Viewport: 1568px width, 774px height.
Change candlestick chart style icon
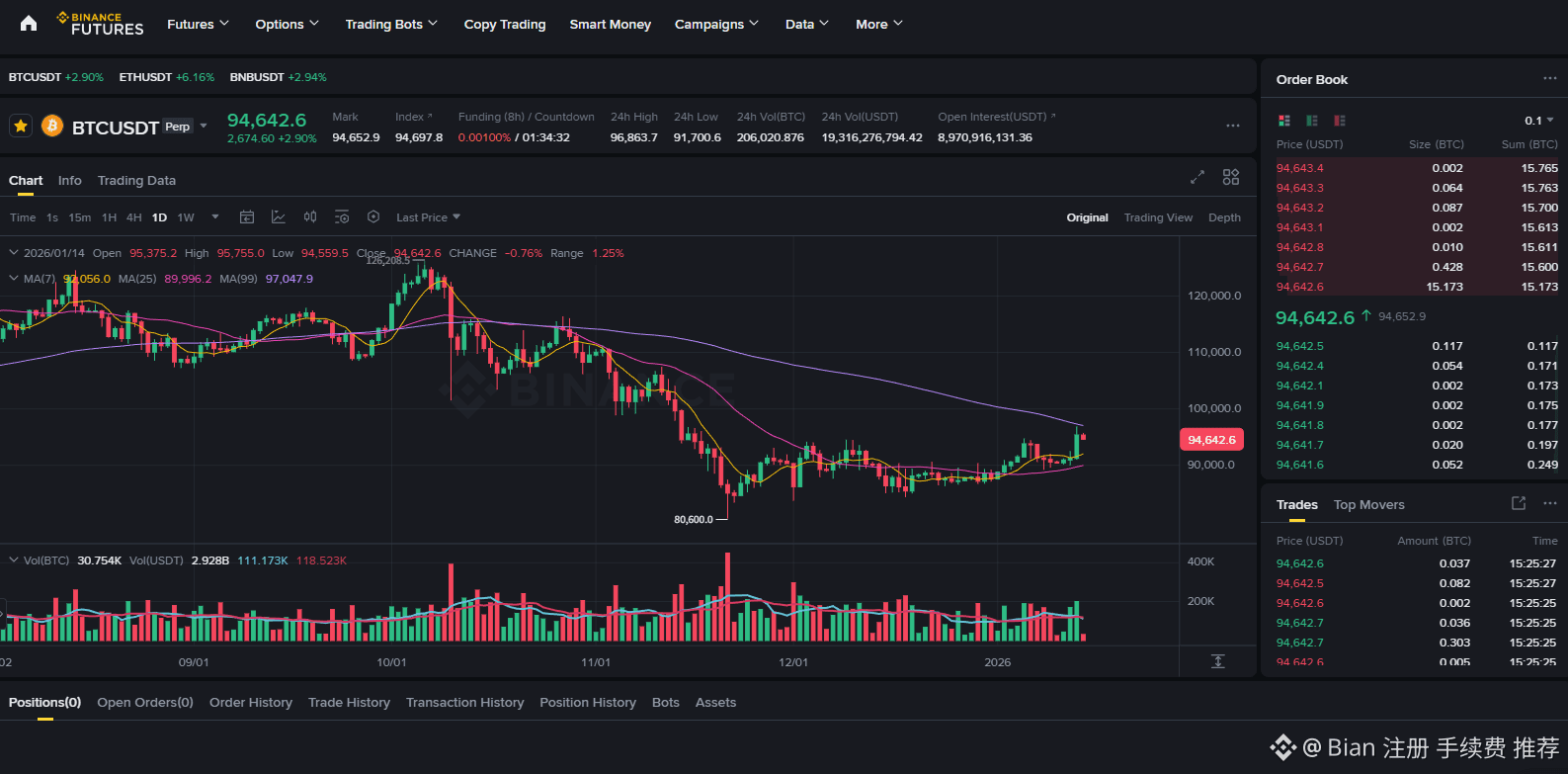point(310,217)
